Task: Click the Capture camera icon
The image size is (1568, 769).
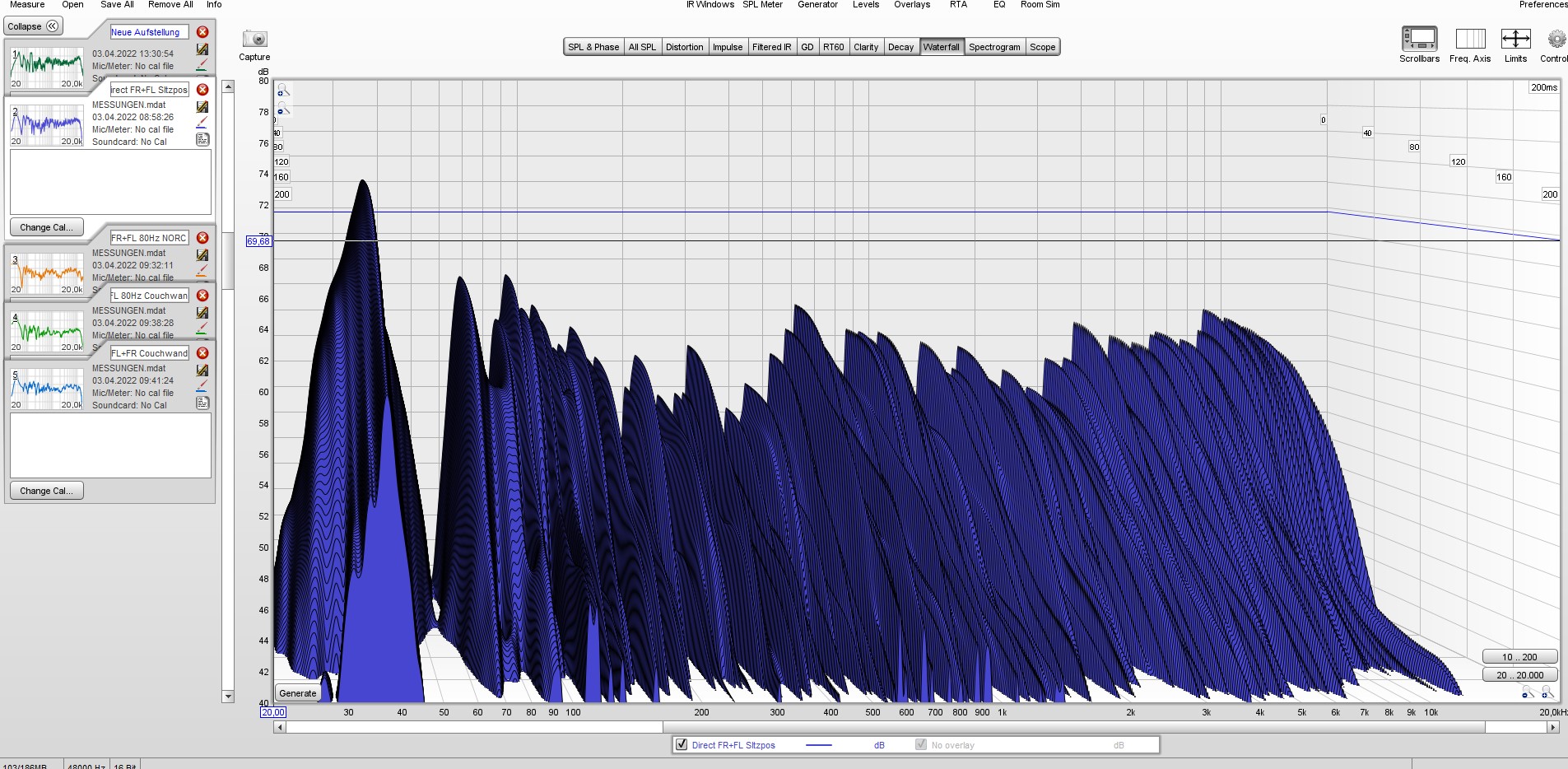Action: [254, 39]
